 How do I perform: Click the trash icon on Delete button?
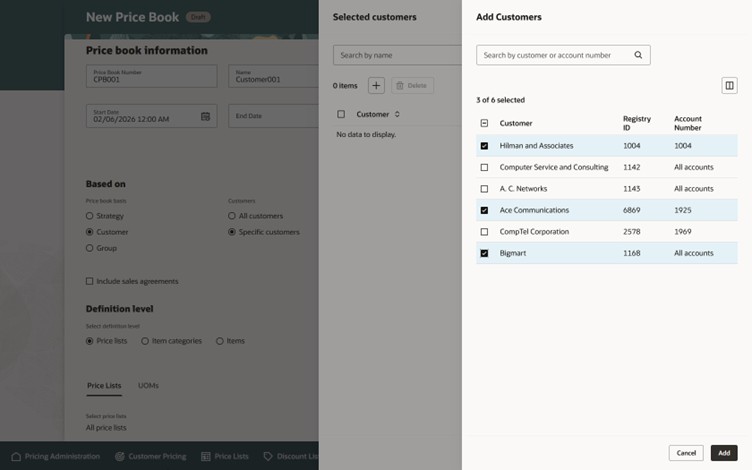(400, 85)
